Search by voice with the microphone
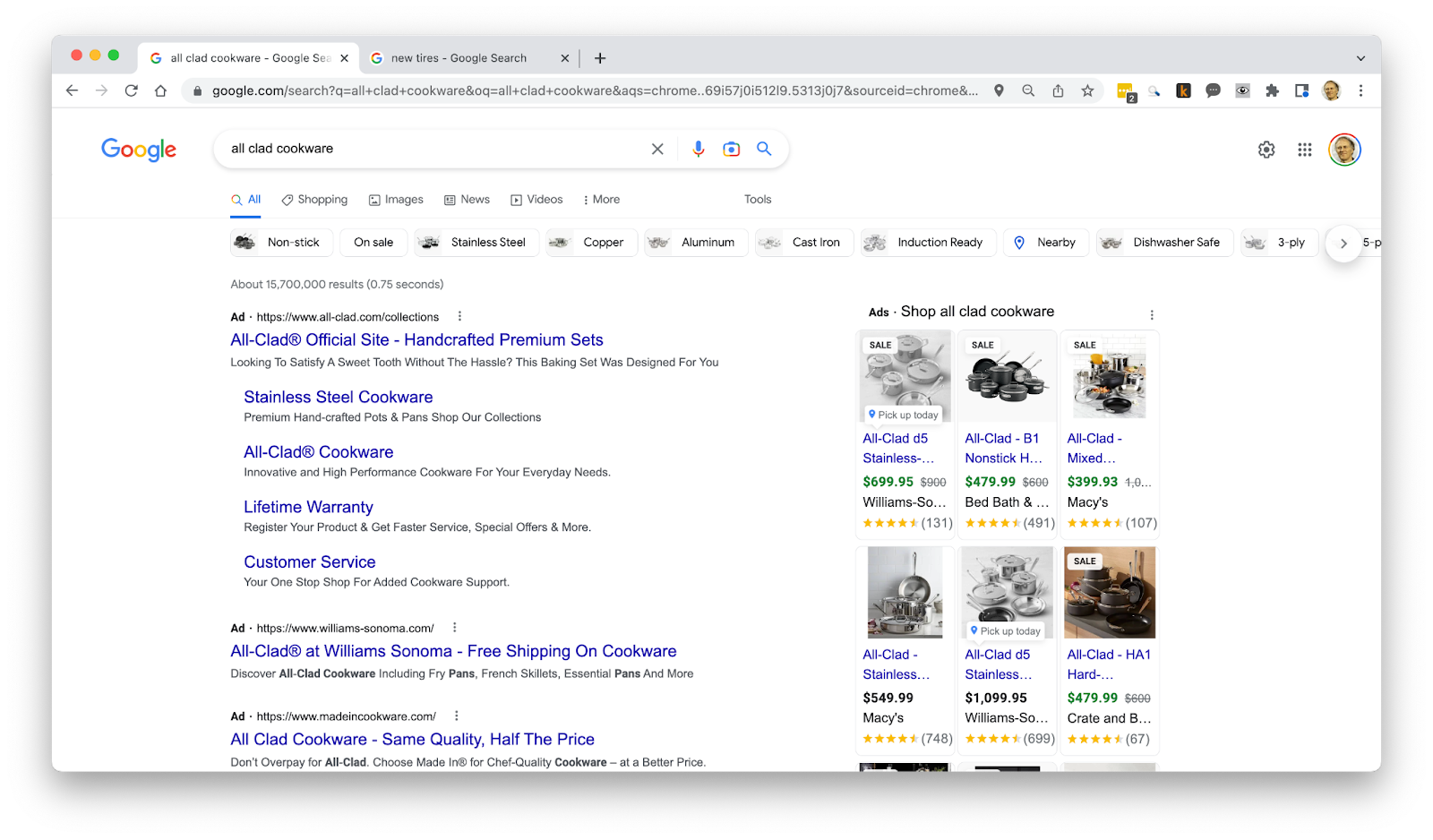 pos(699,149)
